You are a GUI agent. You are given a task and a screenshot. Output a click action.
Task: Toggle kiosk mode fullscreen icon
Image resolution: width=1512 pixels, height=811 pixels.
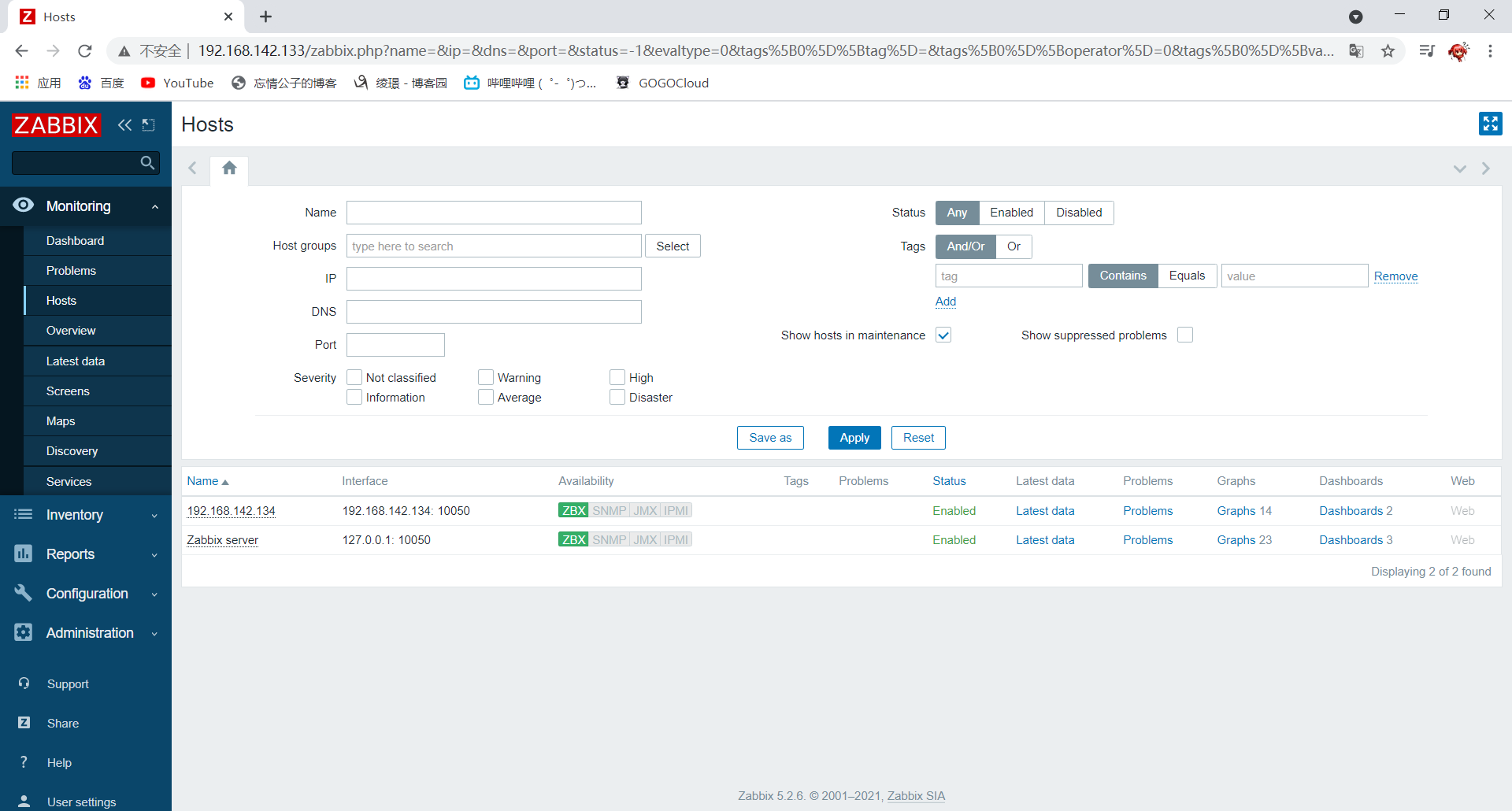click(1490, 124)
